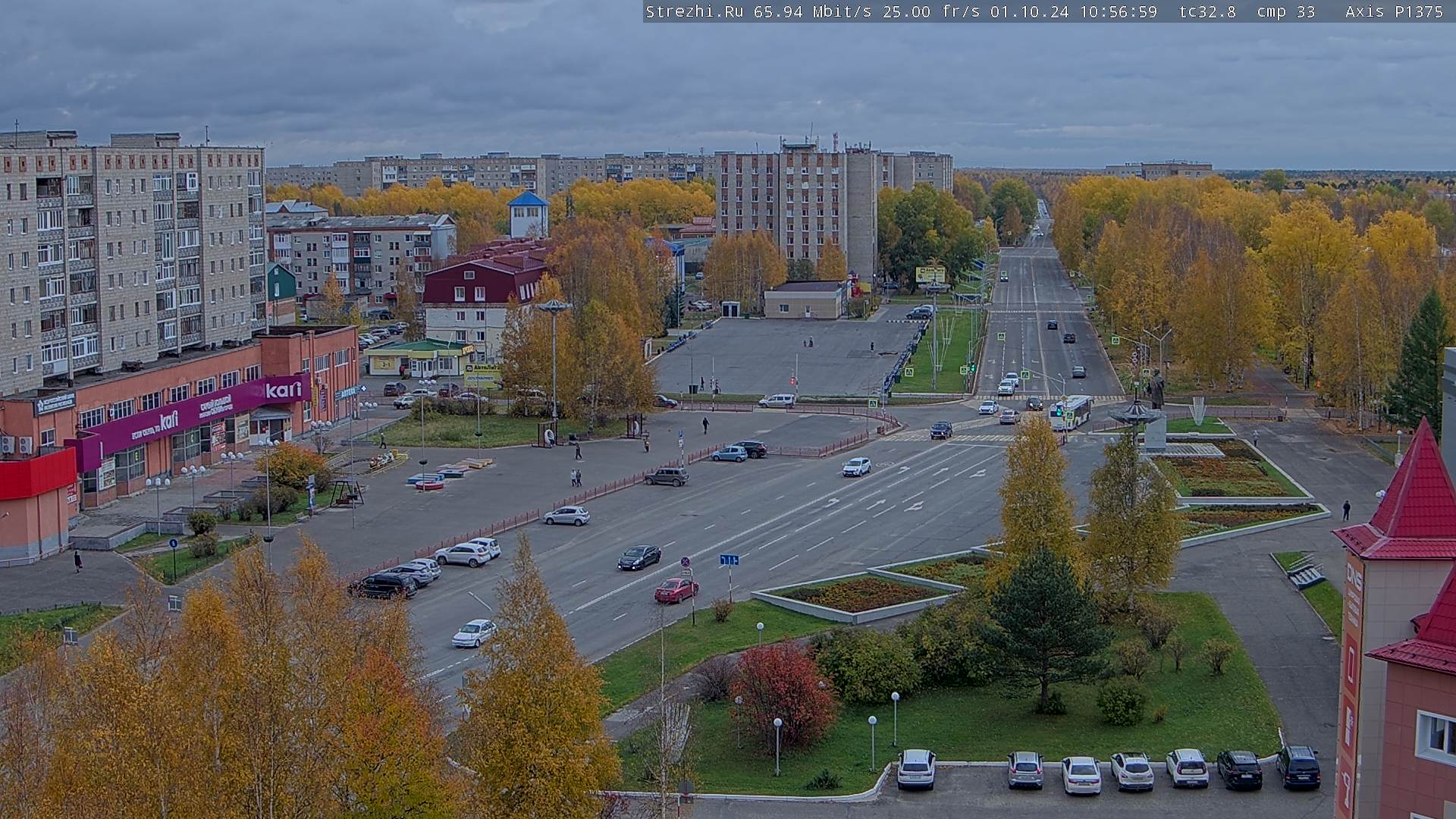This screenshot has height=819, width=1456.
Task: Select the tc32.8 overlay value
Action: click(x=1207, y=11)
